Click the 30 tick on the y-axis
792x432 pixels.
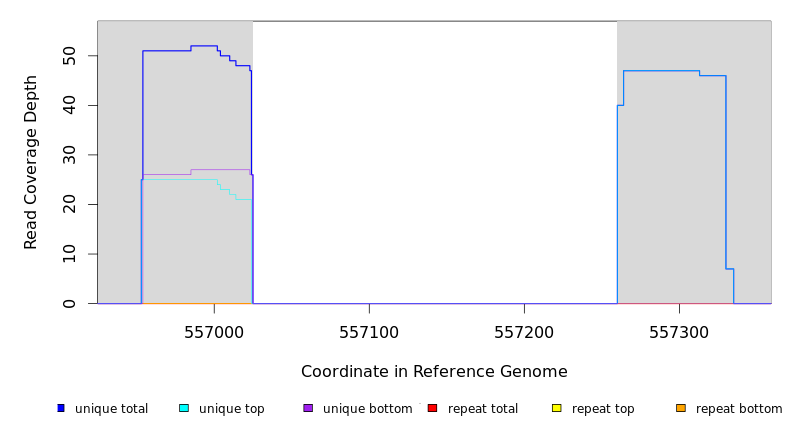tap(70, 155)
